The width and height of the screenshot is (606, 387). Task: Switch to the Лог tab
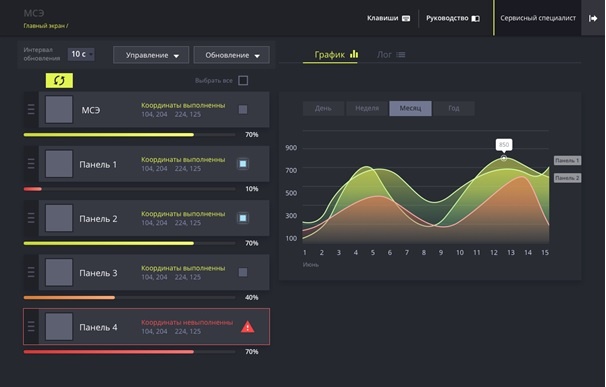point(391,55)
